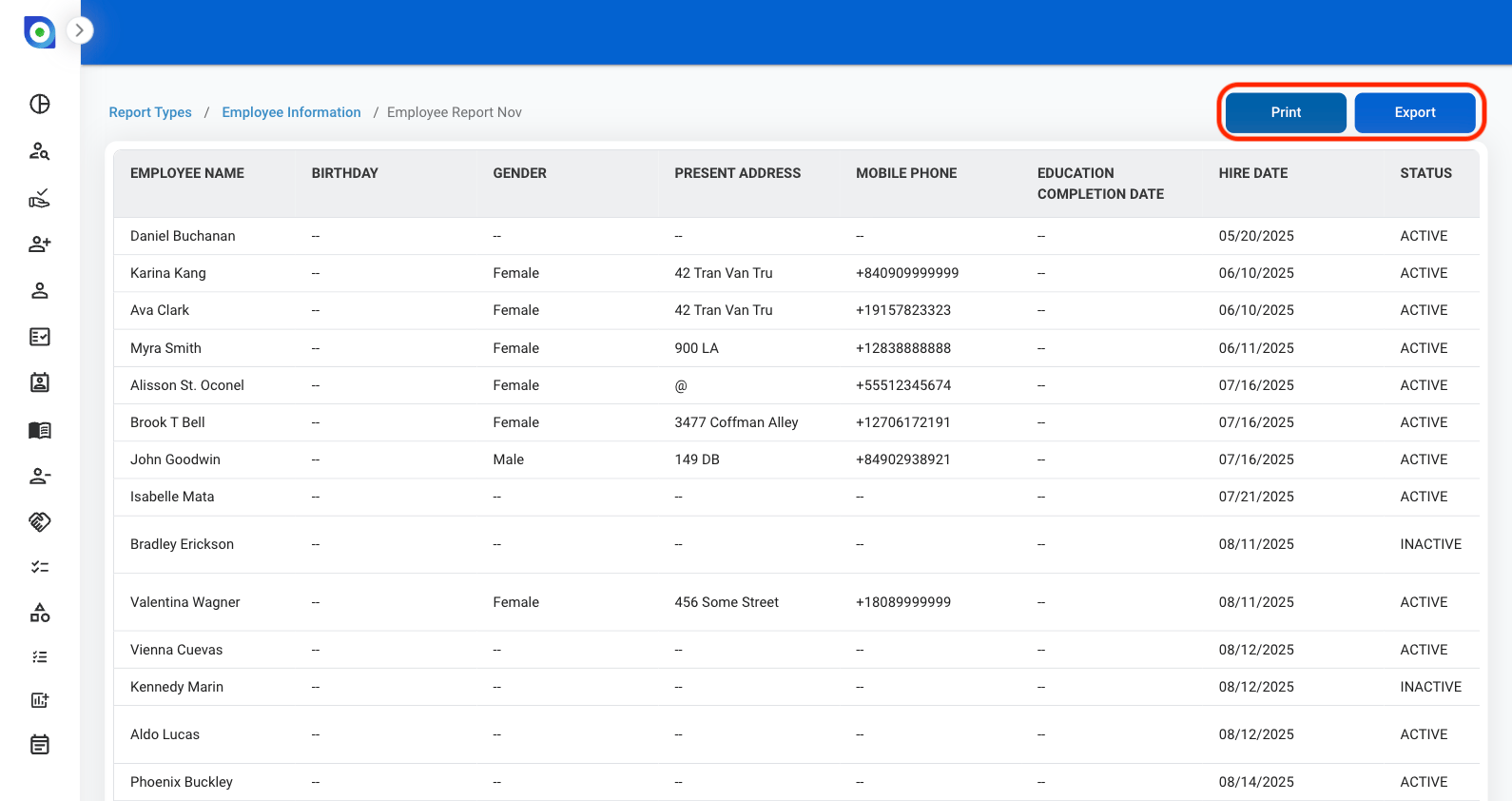Select the Phoenix Buckley name cell

pos(182,782)
